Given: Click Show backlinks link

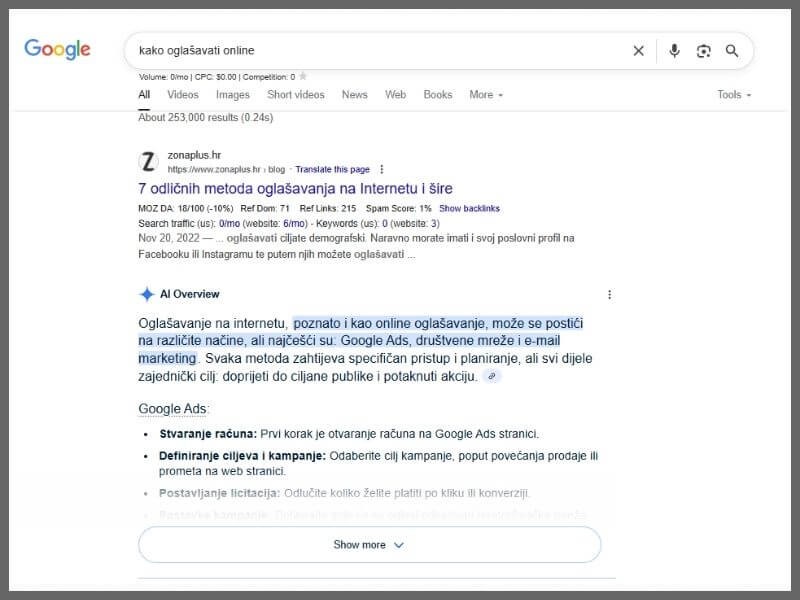Looking at the screenshot, I should [x=469, y=209].
